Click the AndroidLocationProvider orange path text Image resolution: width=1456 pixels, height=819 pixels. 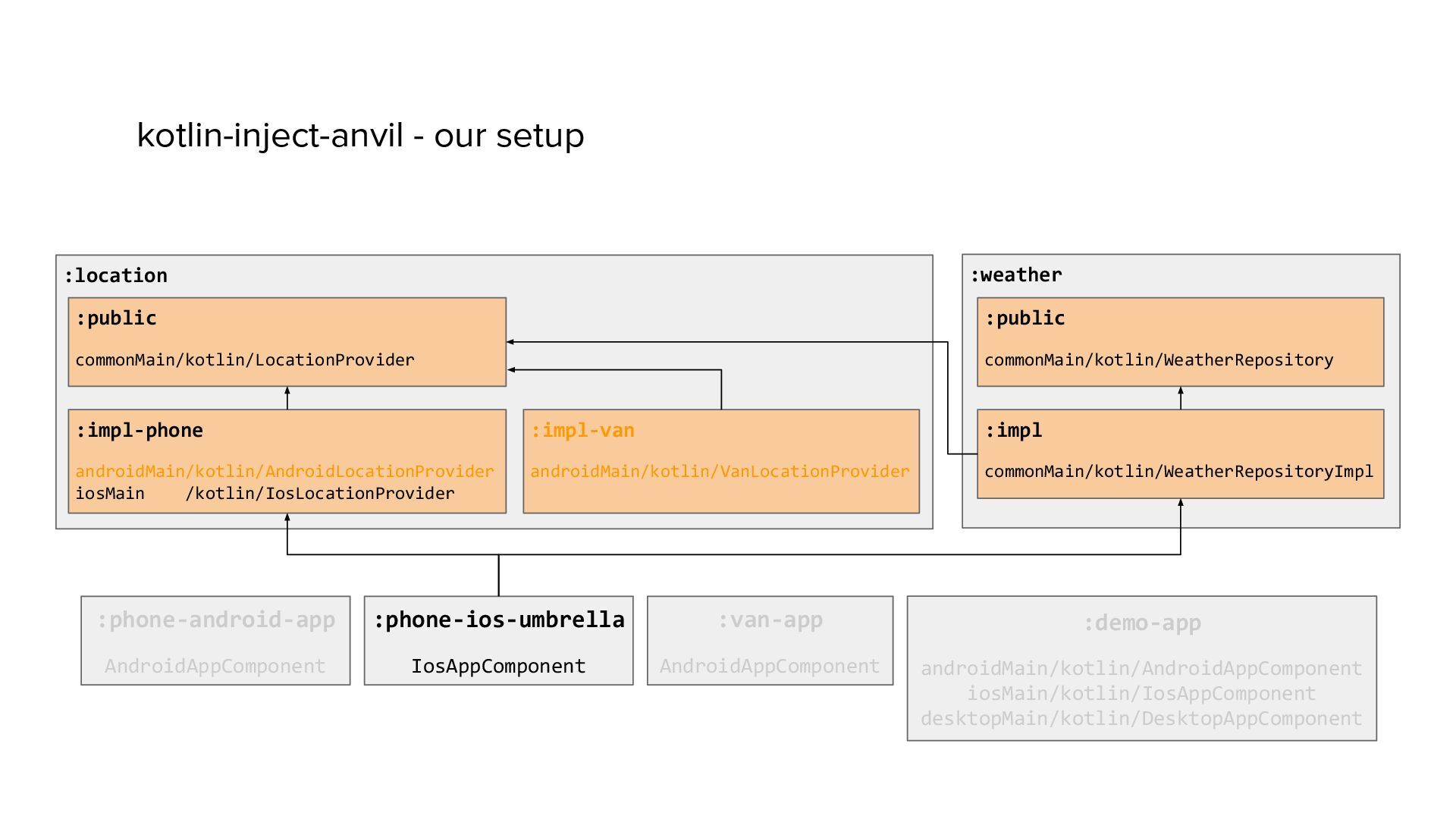pyautogui.click(x=284, y=472)
